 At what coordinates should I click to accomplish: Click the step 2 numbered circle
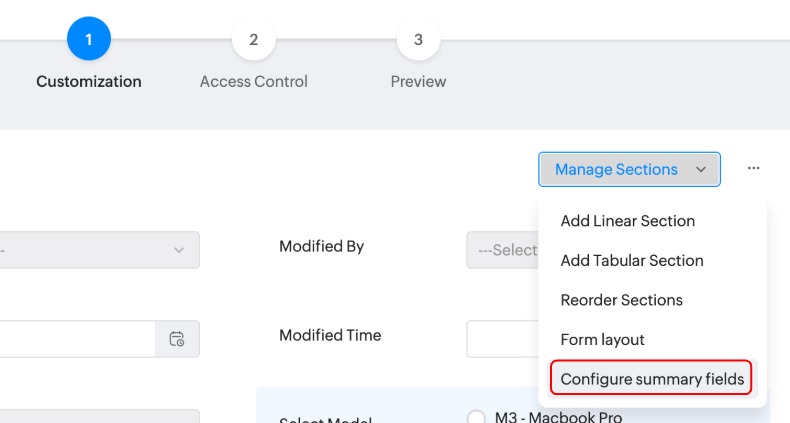pyautogui.click(x=253, y=40)
